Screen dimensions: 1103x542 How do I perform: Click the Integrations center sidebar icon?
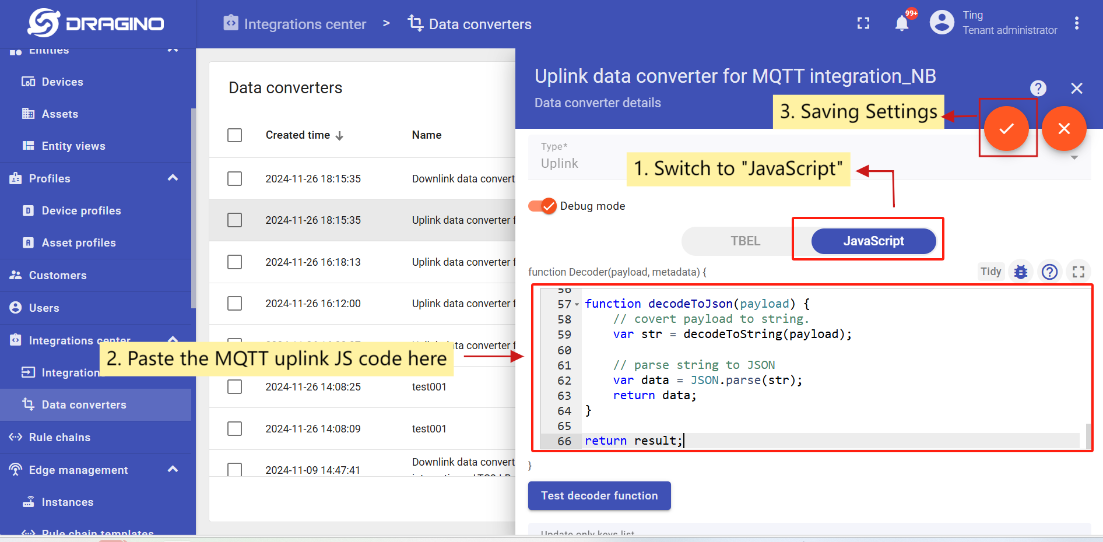[15, 341]
